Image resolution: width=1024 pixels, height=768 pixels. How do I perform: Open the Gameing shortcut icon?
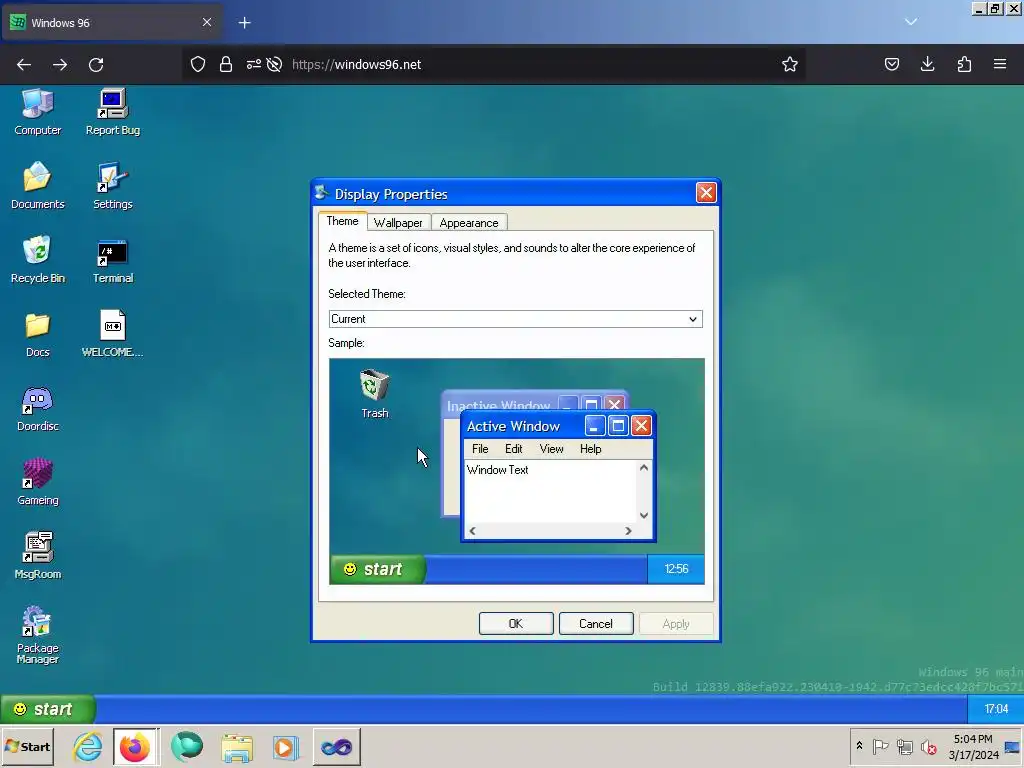tap(37, 482)
